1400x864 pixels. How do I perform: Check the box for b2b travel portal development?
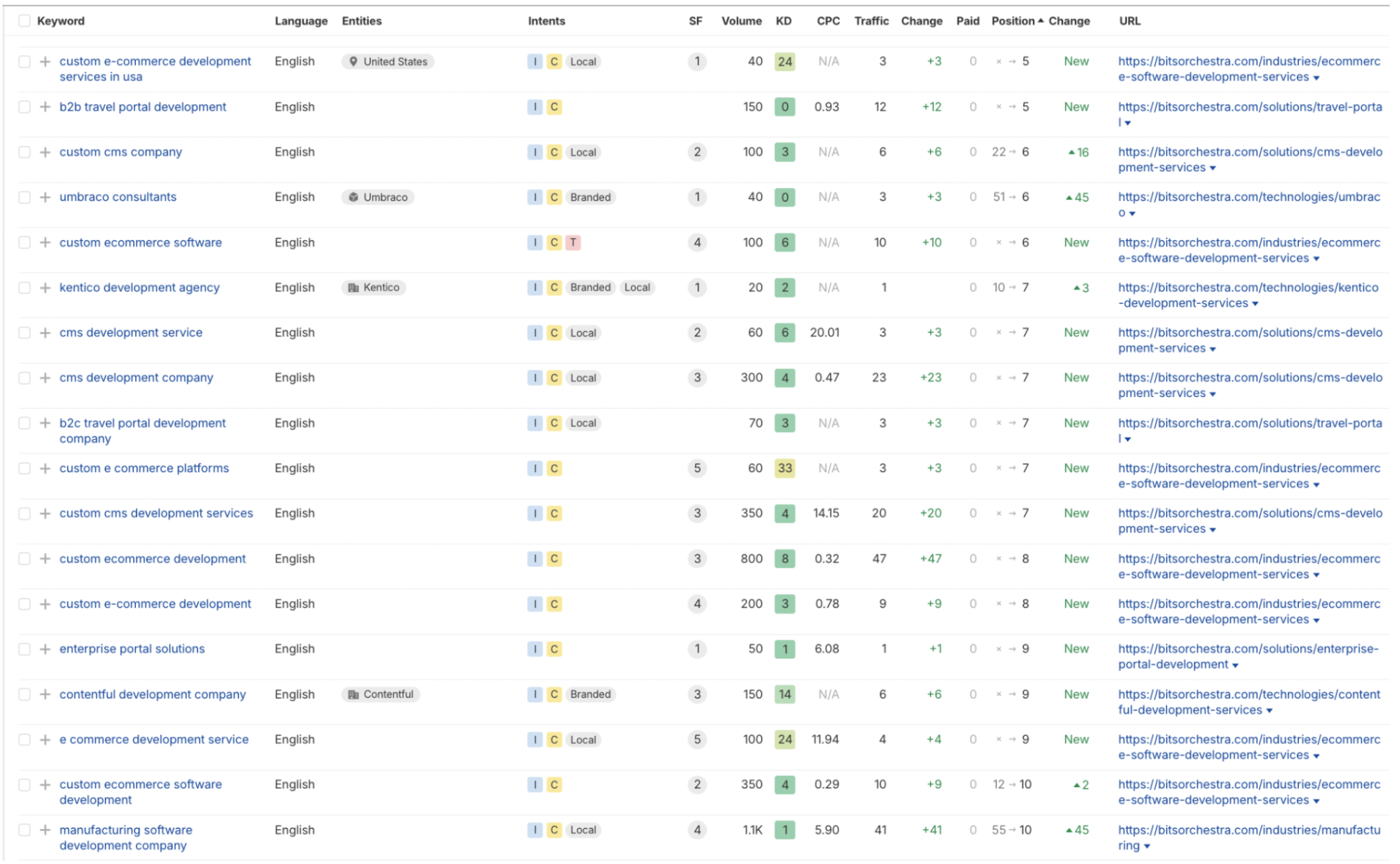click(x=25, y=107)
